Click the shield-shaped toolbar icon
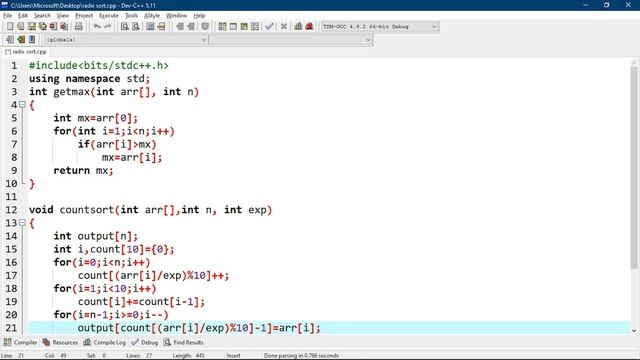 click(x=205, y=27)
